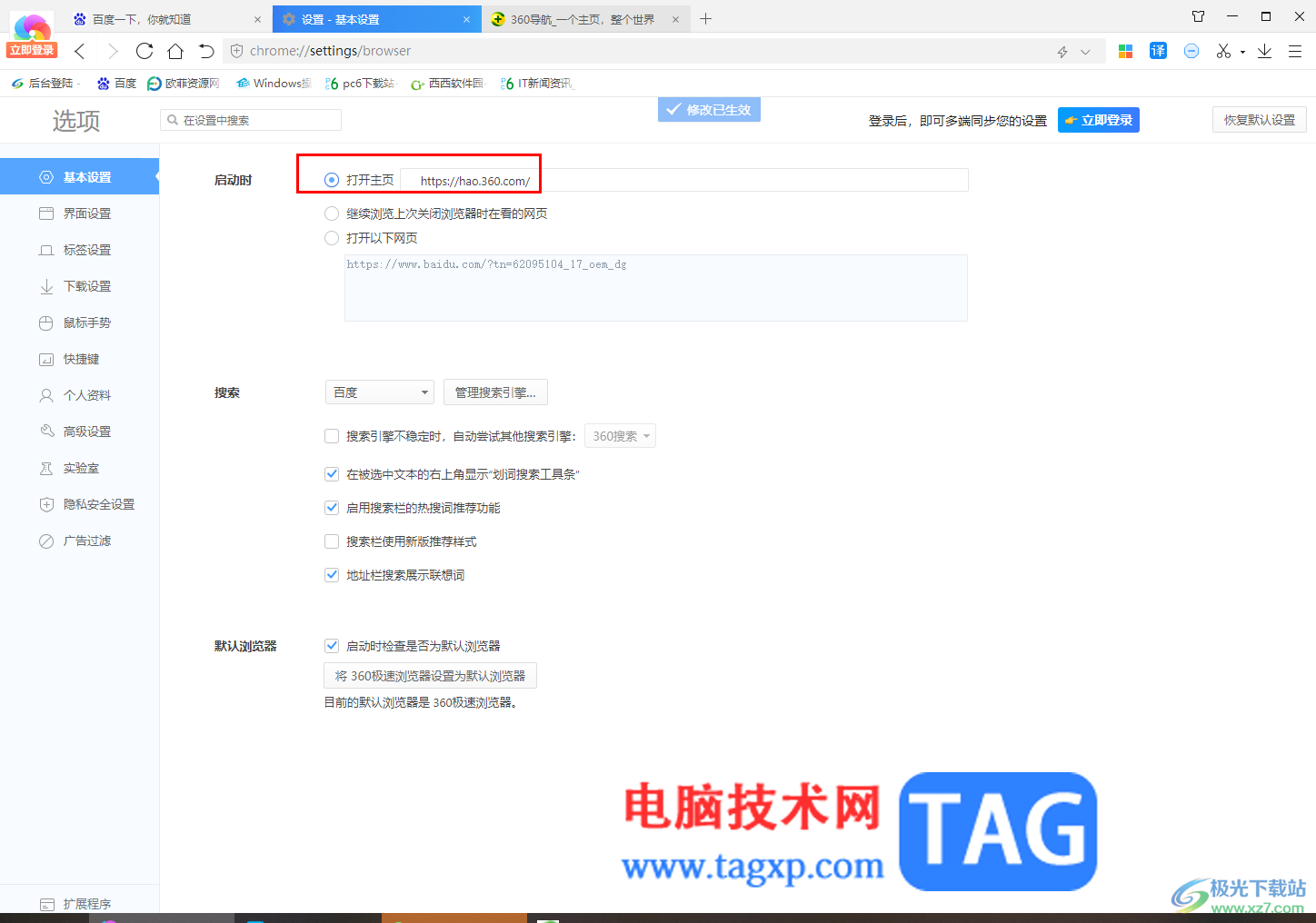Open the 360搜索 fallback engine dropdown
1316x923 pixels.
click(620, 436)
